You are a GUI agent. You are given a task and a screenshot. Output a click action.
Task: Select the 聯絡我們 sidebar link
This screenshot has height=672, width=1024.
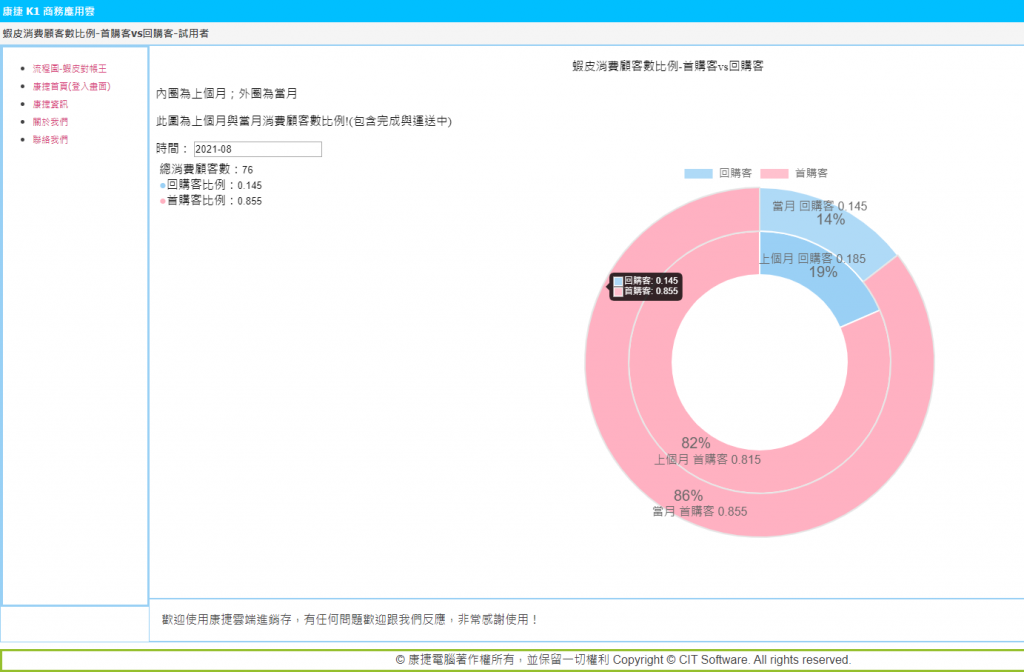click(50, 140)
